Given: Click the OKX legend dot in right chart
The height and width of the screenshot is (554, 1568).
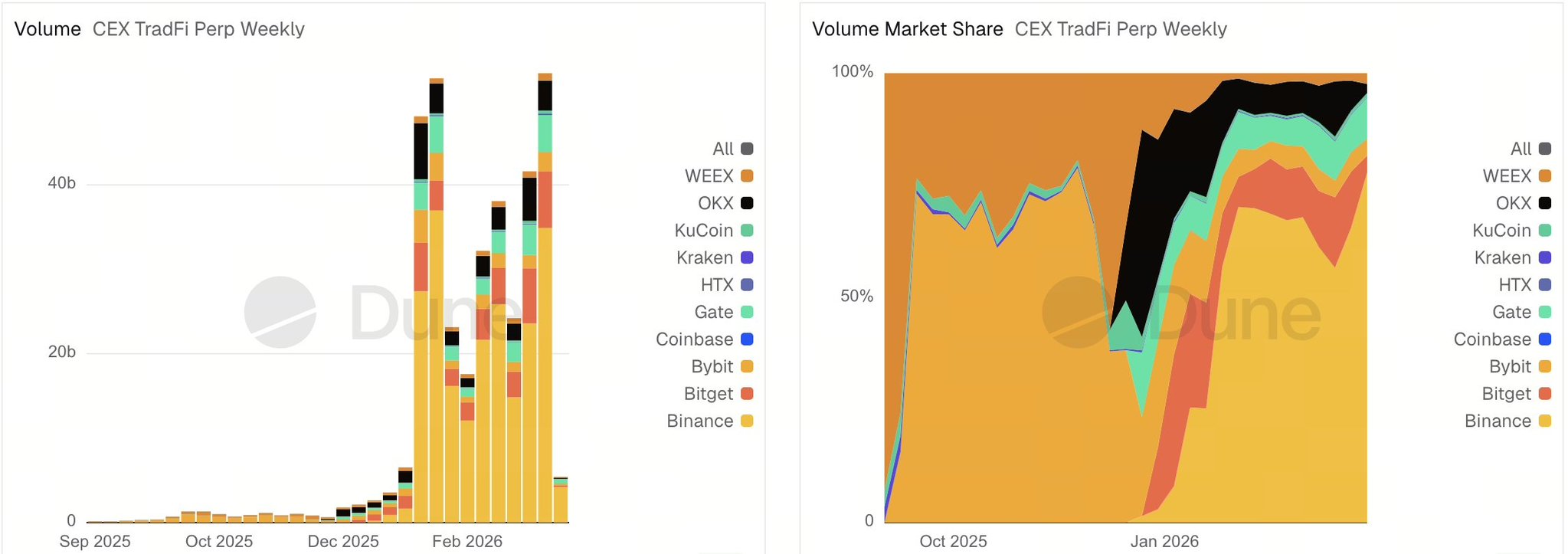Looking at the screenshot, I should (x=1545, y=203).
